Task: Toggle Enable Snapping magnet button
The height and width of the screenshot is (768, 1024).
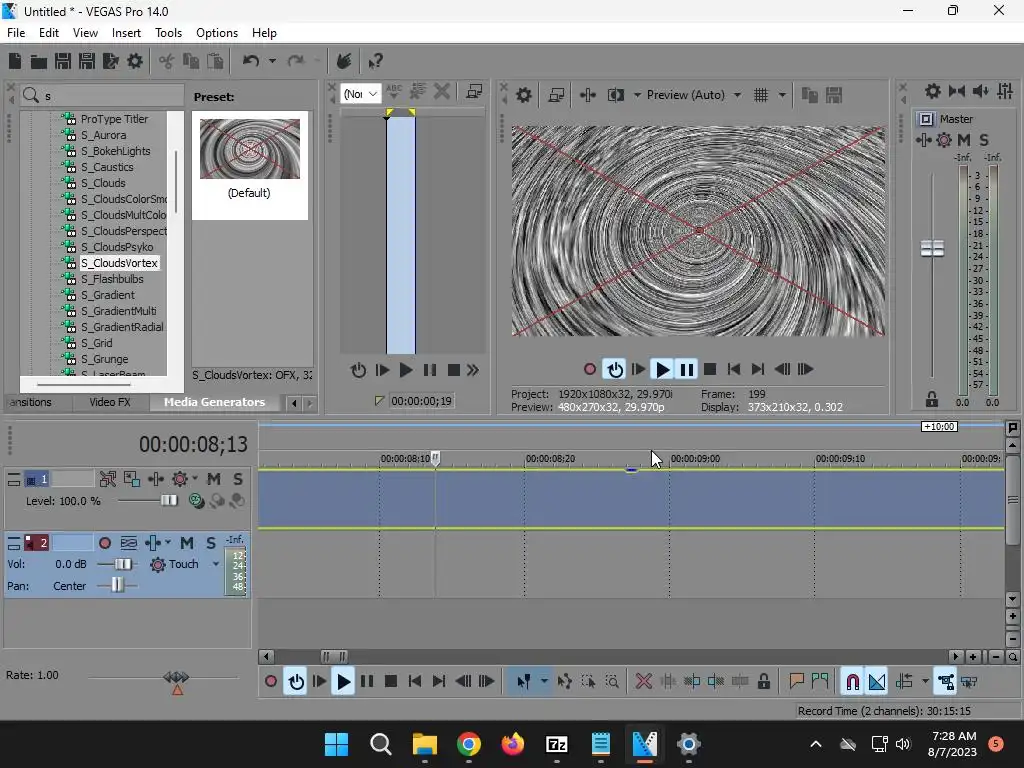Action: click(853, 682)
